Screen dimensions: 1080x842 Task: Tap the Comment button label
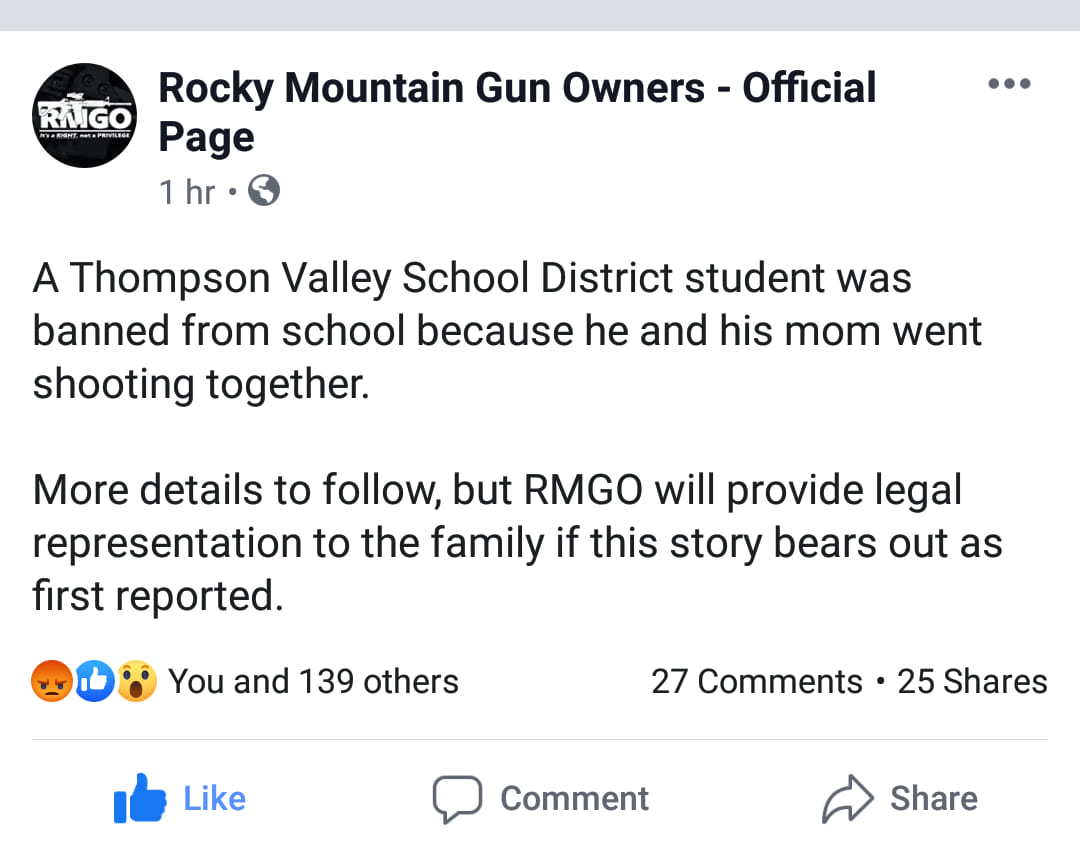coord(574,799)
